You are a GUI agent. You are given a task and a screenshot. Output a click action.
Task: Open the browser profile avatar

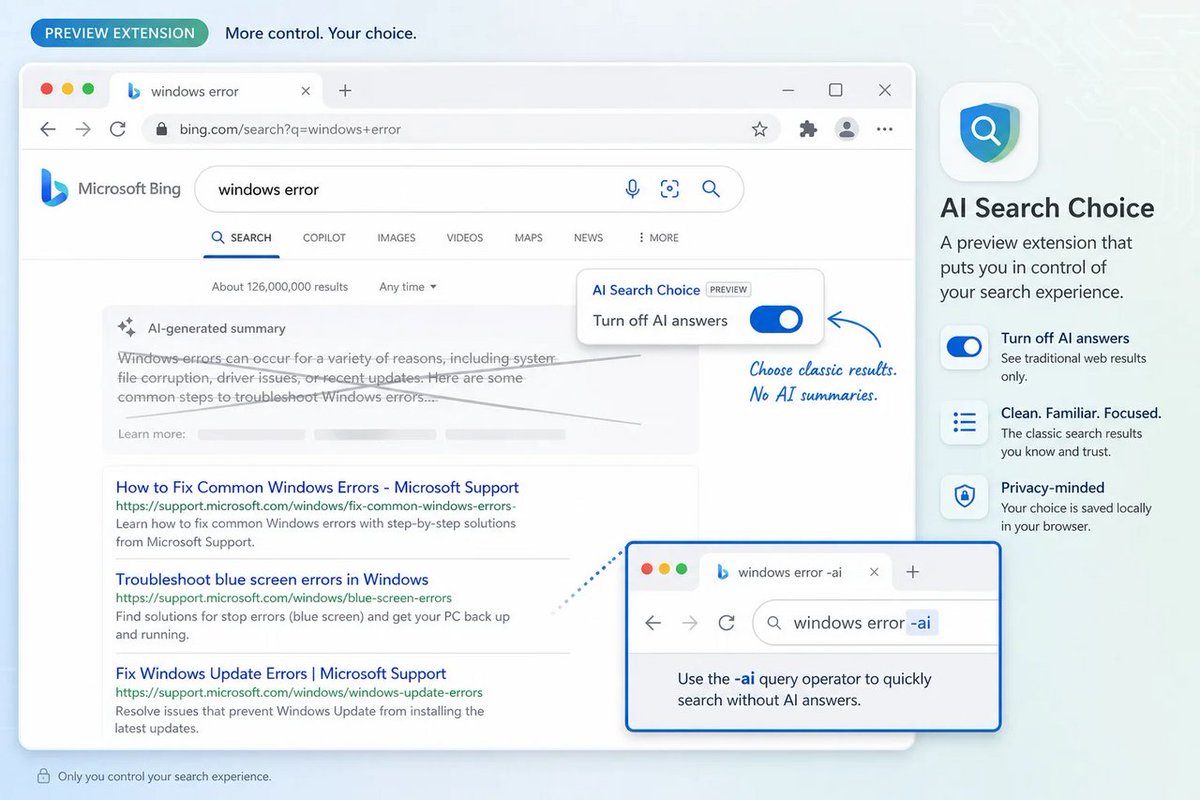pyautogui.click(x=847, y=129)
